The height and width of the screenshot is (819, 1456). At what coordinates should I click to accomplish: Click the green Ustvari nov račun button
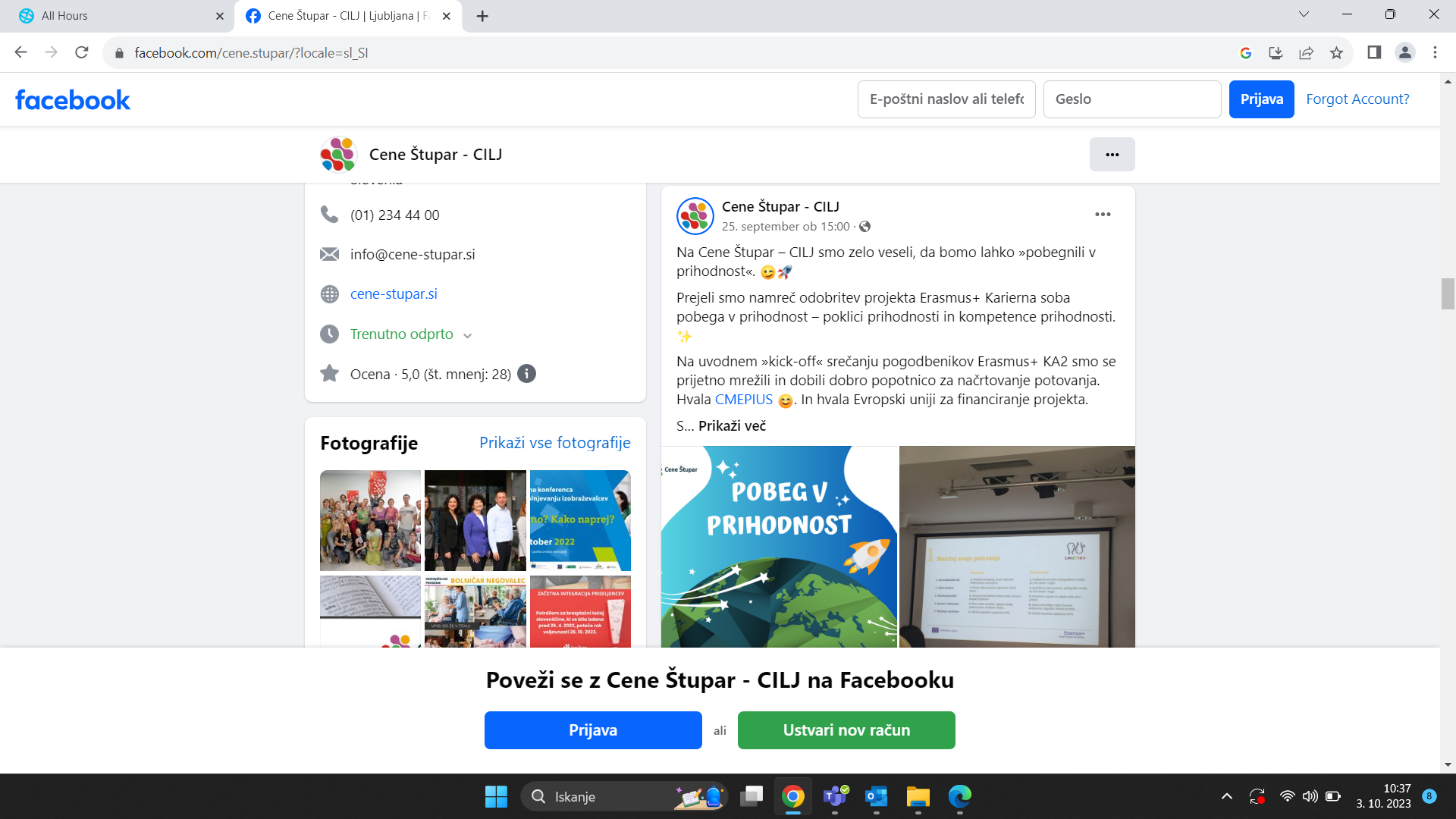click(846, 730)
